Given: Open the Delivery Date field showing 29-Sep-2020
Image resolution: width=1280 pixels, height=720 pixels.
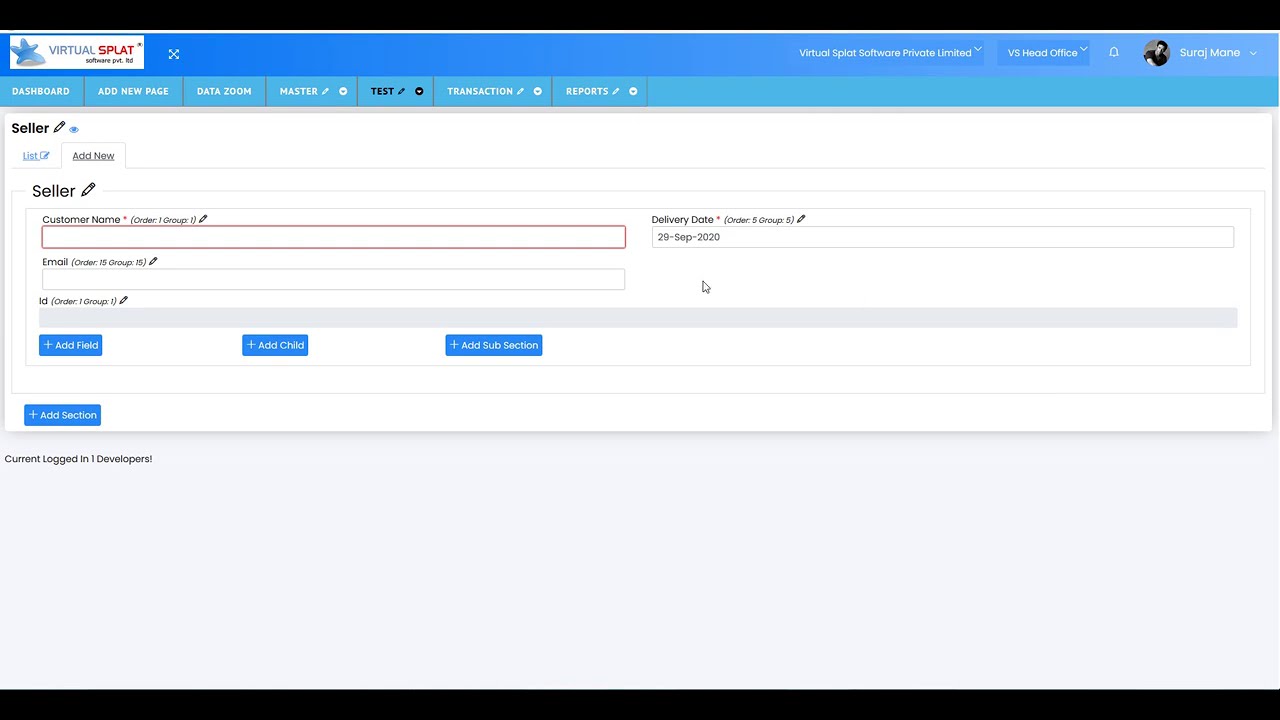Looking at the screenshot, I should pyautogui.click(x=942, y=237).
